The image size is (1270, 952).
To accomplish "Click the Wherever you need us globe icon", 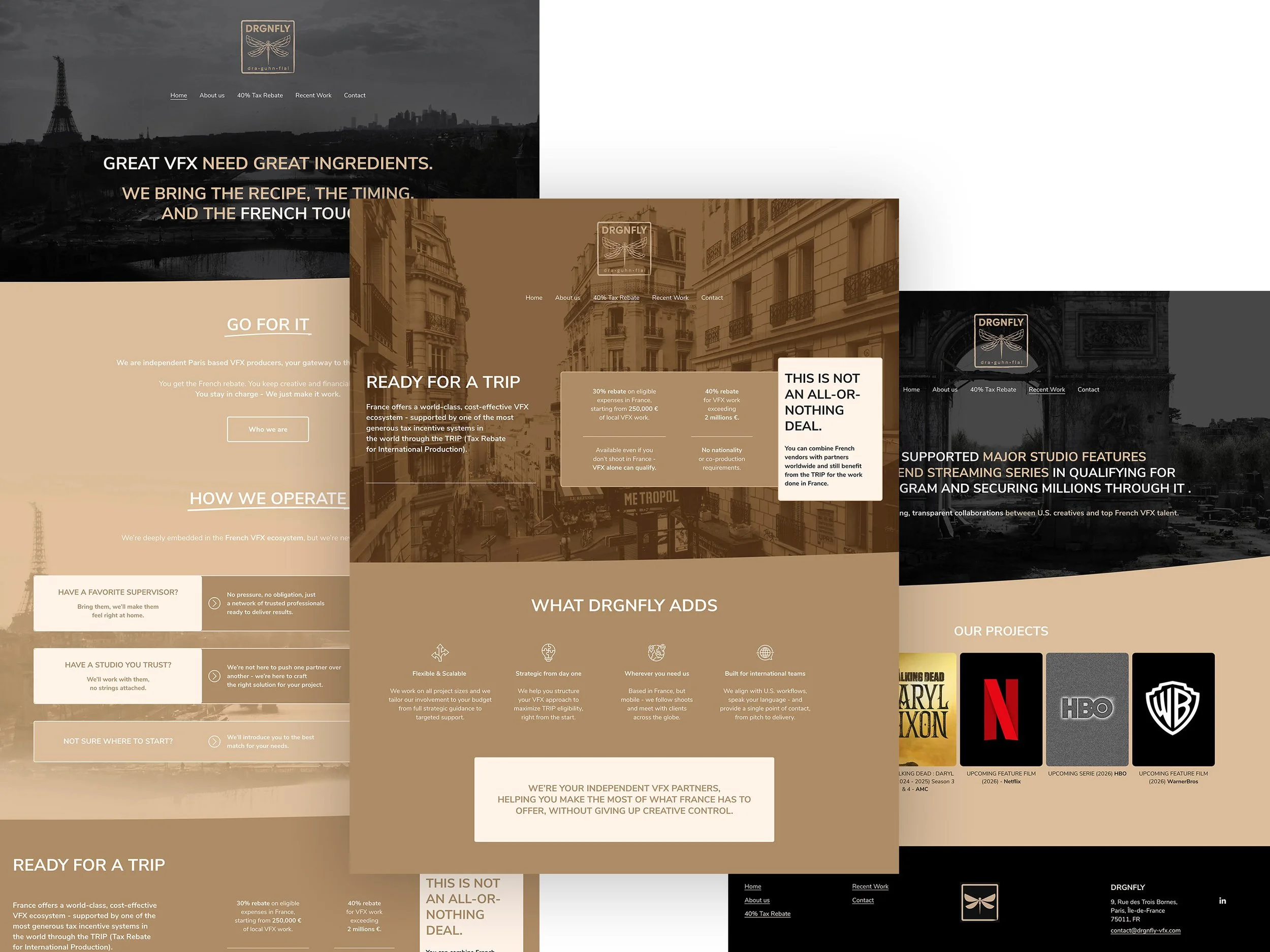I will click(x=656, y=652).
